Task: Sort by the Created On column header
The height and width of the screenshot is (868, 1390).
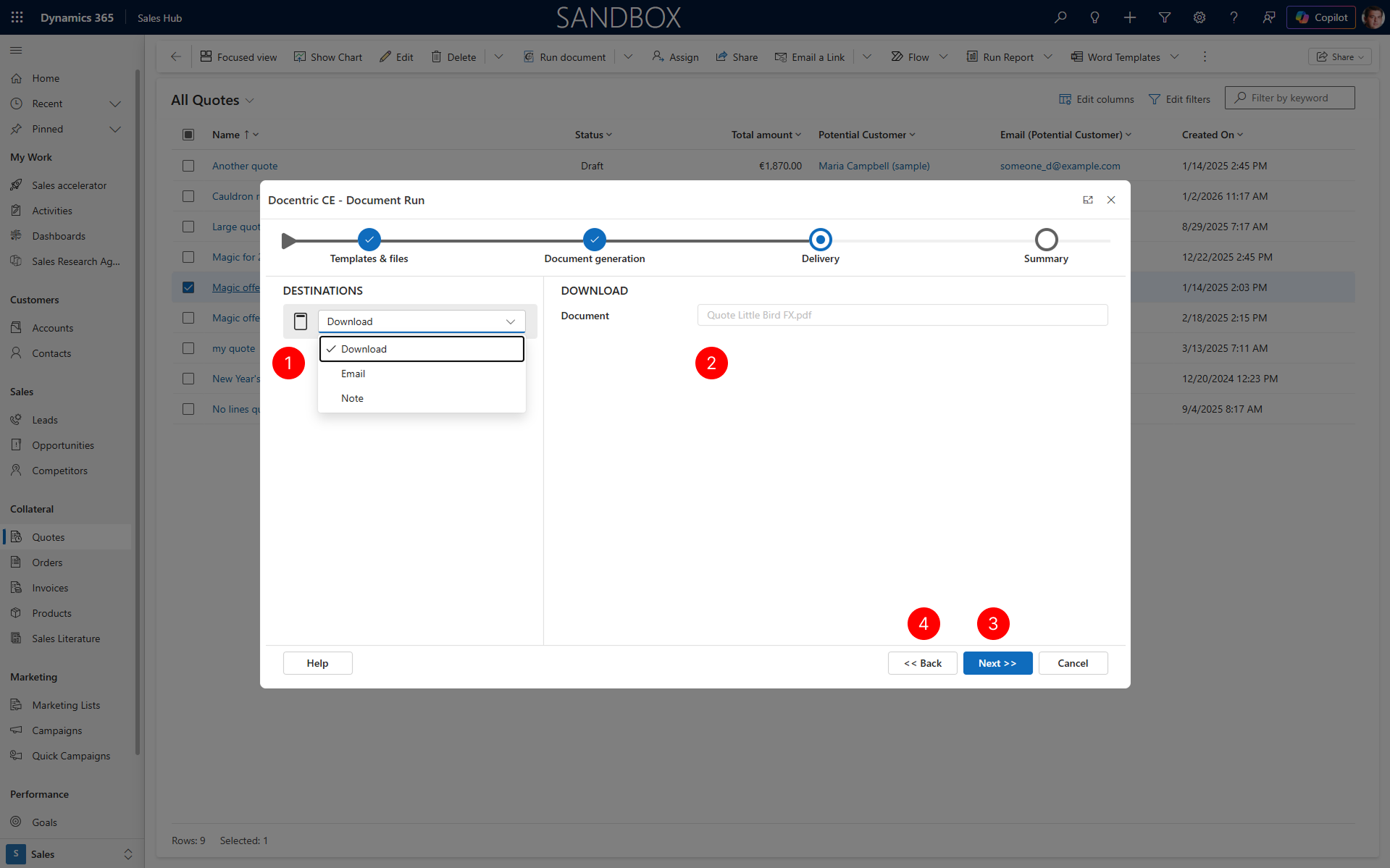Action: pyautogui.click(x=1212, y=135)
